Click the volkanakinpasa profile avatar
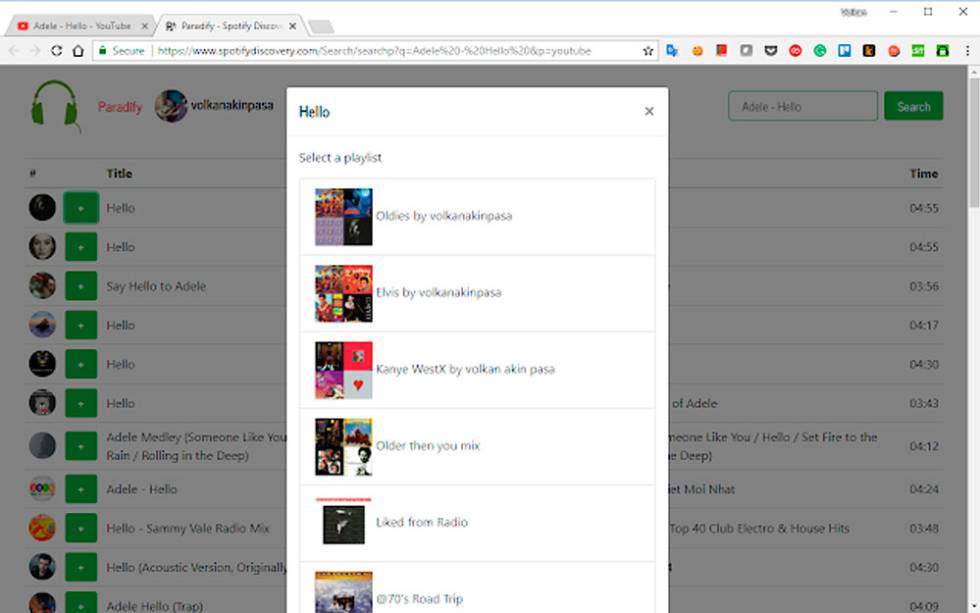Screen dimensions: 980x613 pyautogui.click(x=171, y=106)
